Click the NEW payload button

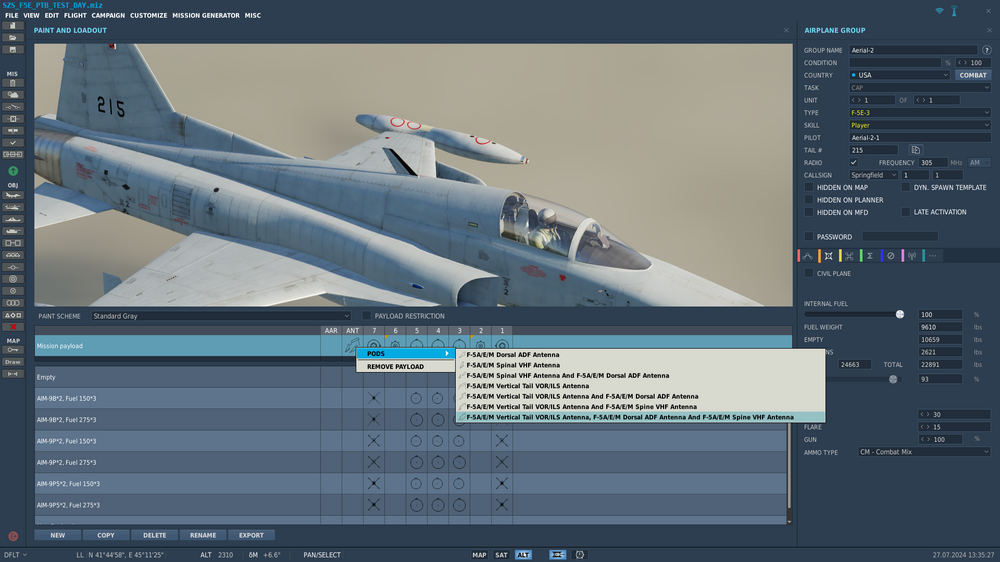coord(57,535)
